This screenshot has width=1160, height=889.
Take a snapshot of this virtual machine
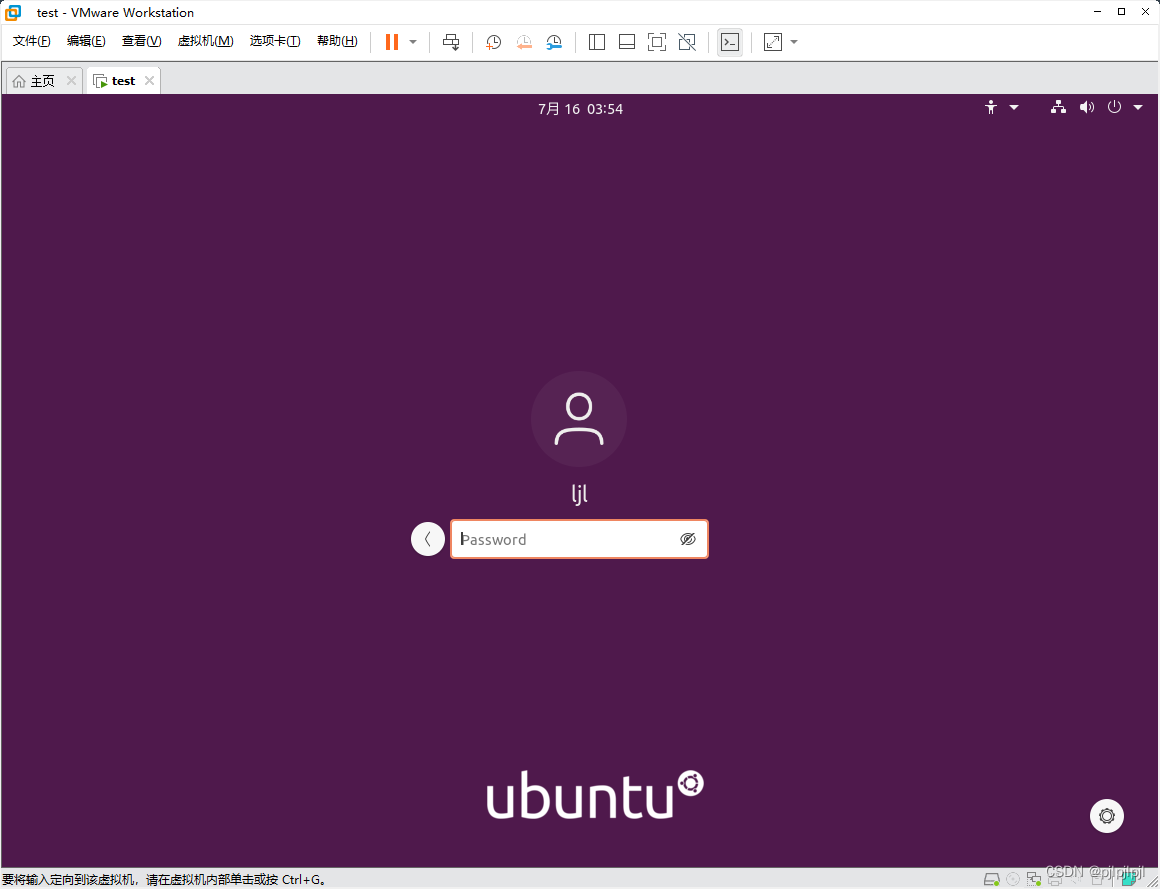pyautogui.click(x=493, y=42)
